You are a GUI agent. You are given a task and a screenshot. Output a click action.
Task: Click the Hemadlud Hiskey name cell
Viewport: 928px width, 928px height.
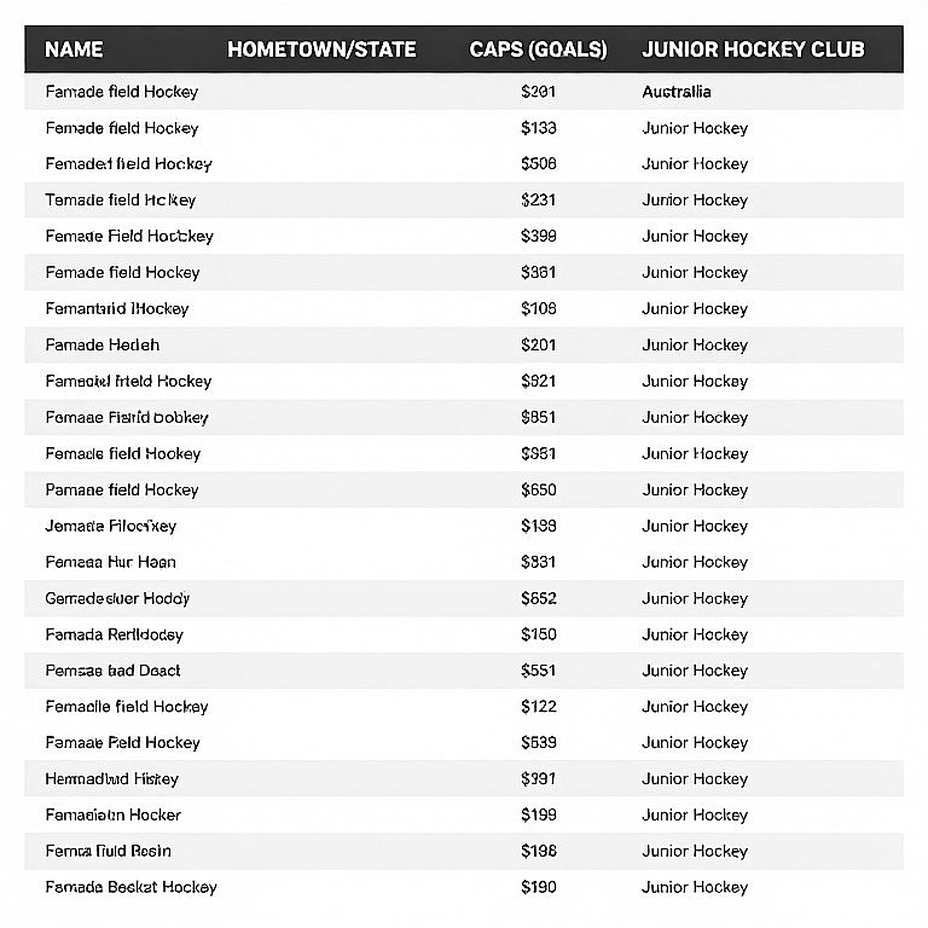coord(111,779)
